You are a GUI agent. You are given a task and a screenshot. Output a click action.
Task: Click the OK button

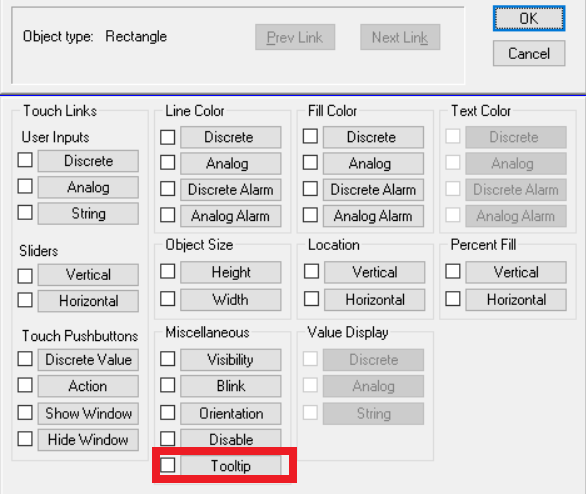pos(529,18)
